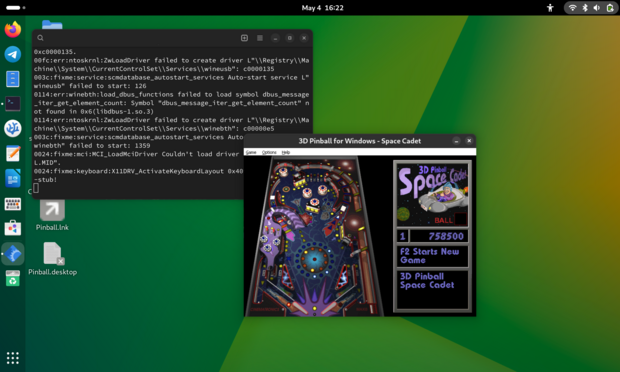Click the F2 Starts New Game message
The image size is (620, 372).
432,256
